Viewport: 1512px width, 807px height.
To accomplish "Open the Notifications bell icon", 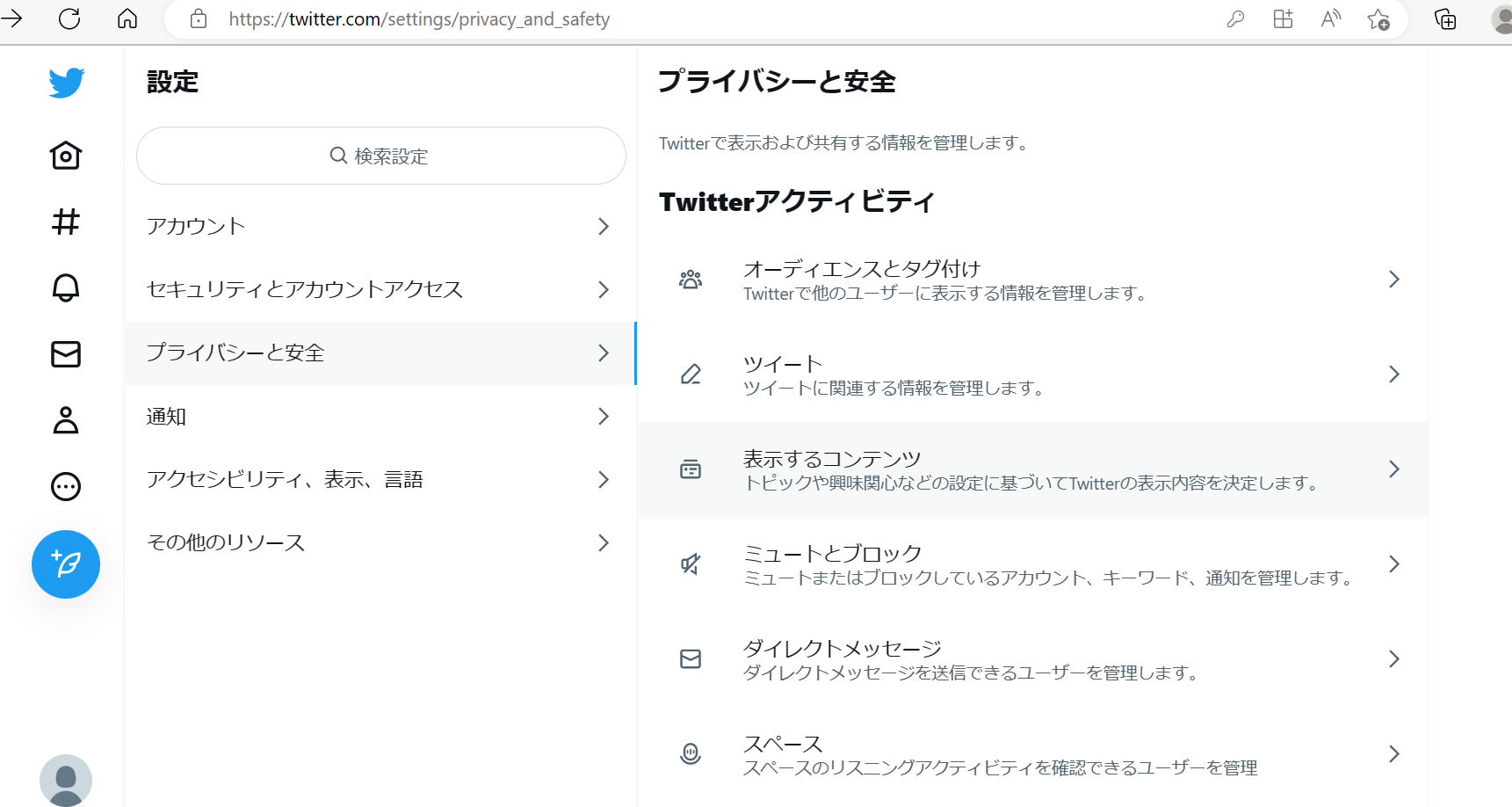I will pos(66,288).
